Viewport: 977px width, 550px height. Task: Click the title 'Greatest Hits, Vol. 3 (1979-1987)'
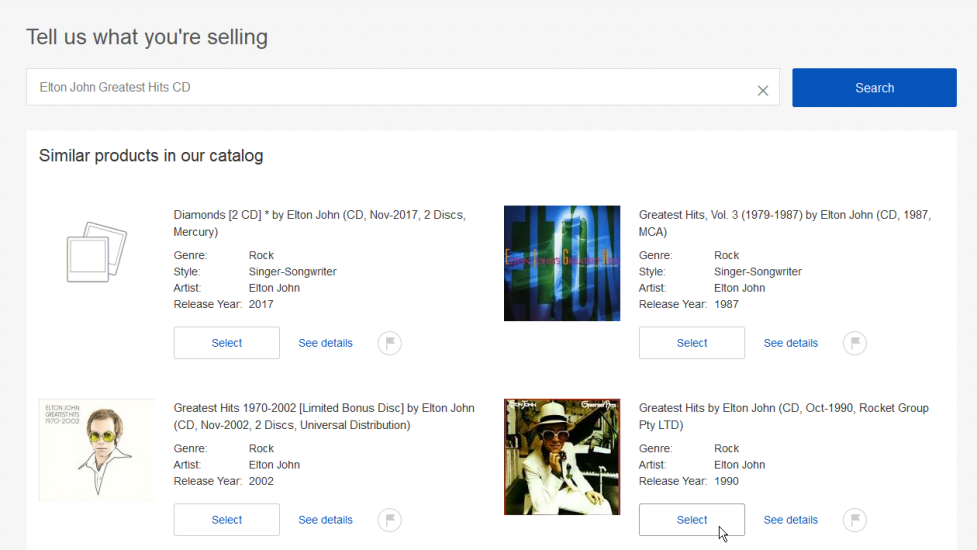point(784,223)
